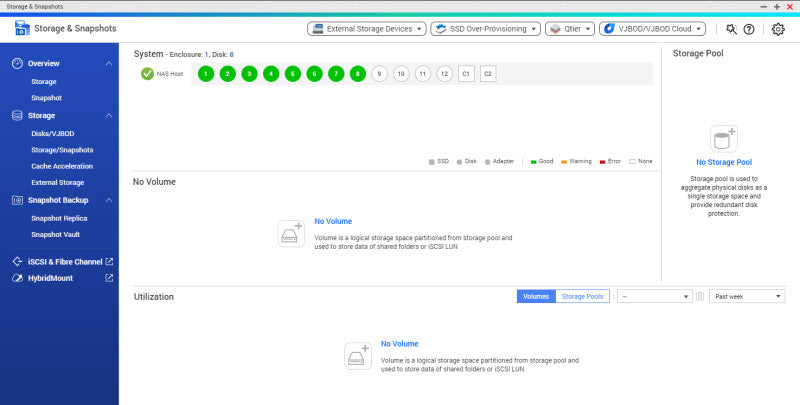The height and width of the screenshot is (405, 800).
Task: Collapse the Snapshot Backup section chevron
Action: coord(109,200)
